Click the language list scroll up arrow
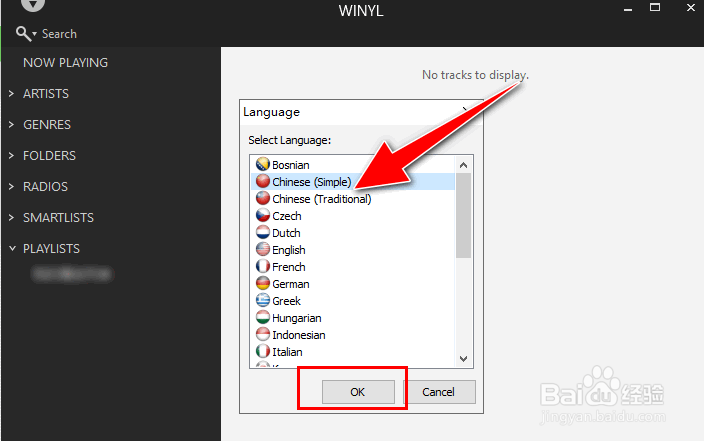Image resolution: width=704 pixels, height=441 pixels. (463, 165)
